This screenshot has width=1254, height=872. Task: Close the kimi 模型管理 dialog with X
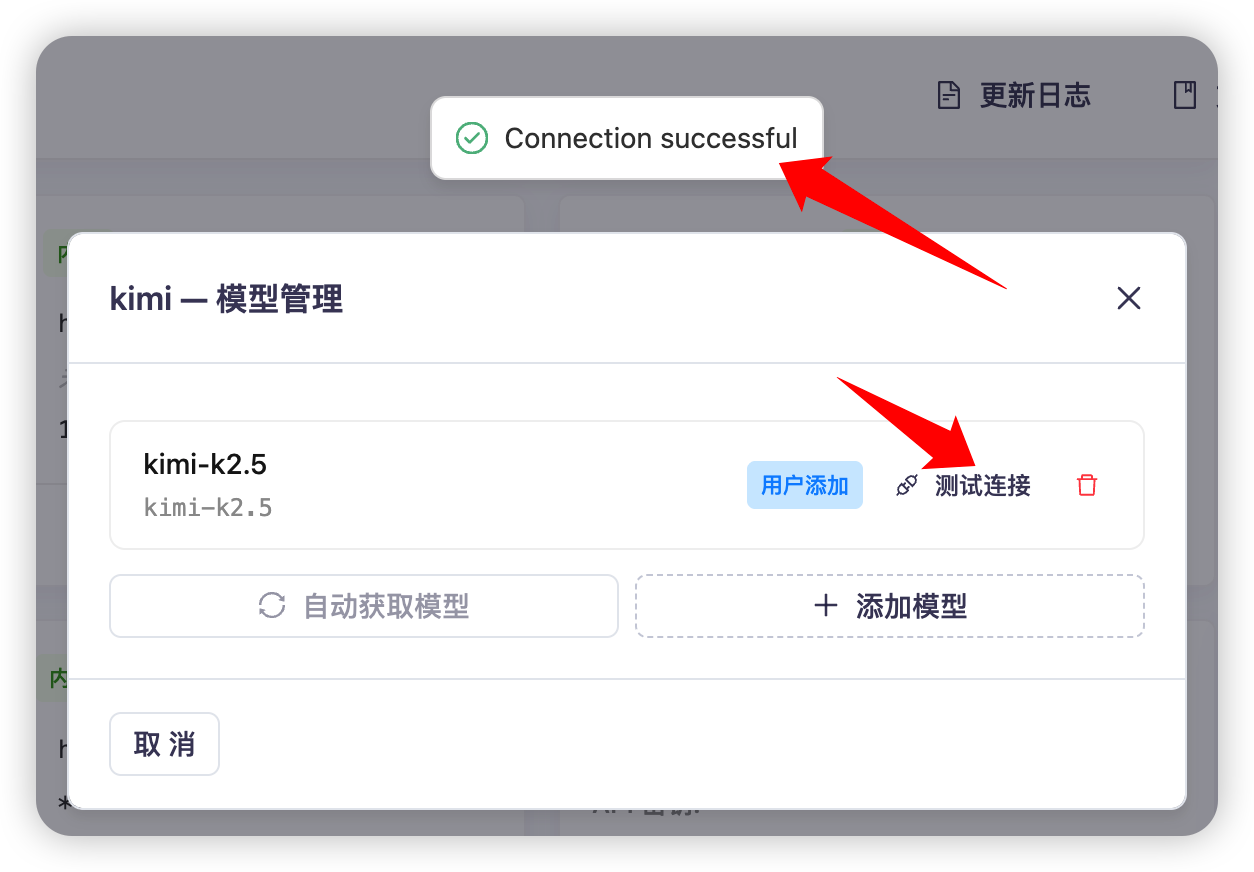pyautogui.click(x=1129, y=298)
